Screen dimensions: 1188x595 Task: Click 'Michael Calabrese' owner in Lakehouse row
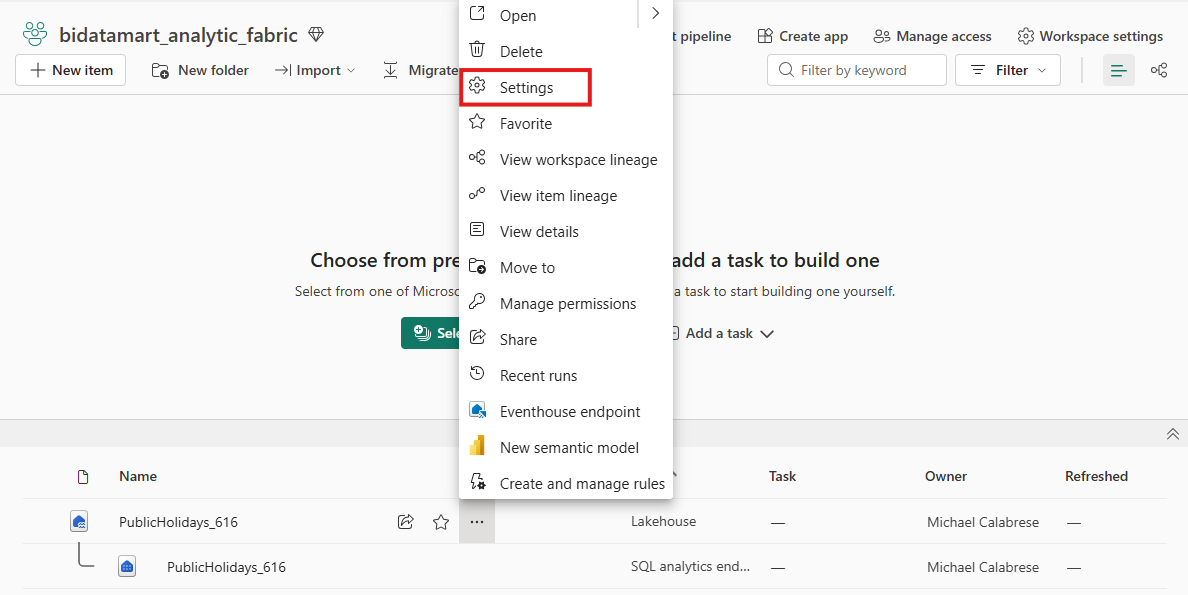pos(983,522)
